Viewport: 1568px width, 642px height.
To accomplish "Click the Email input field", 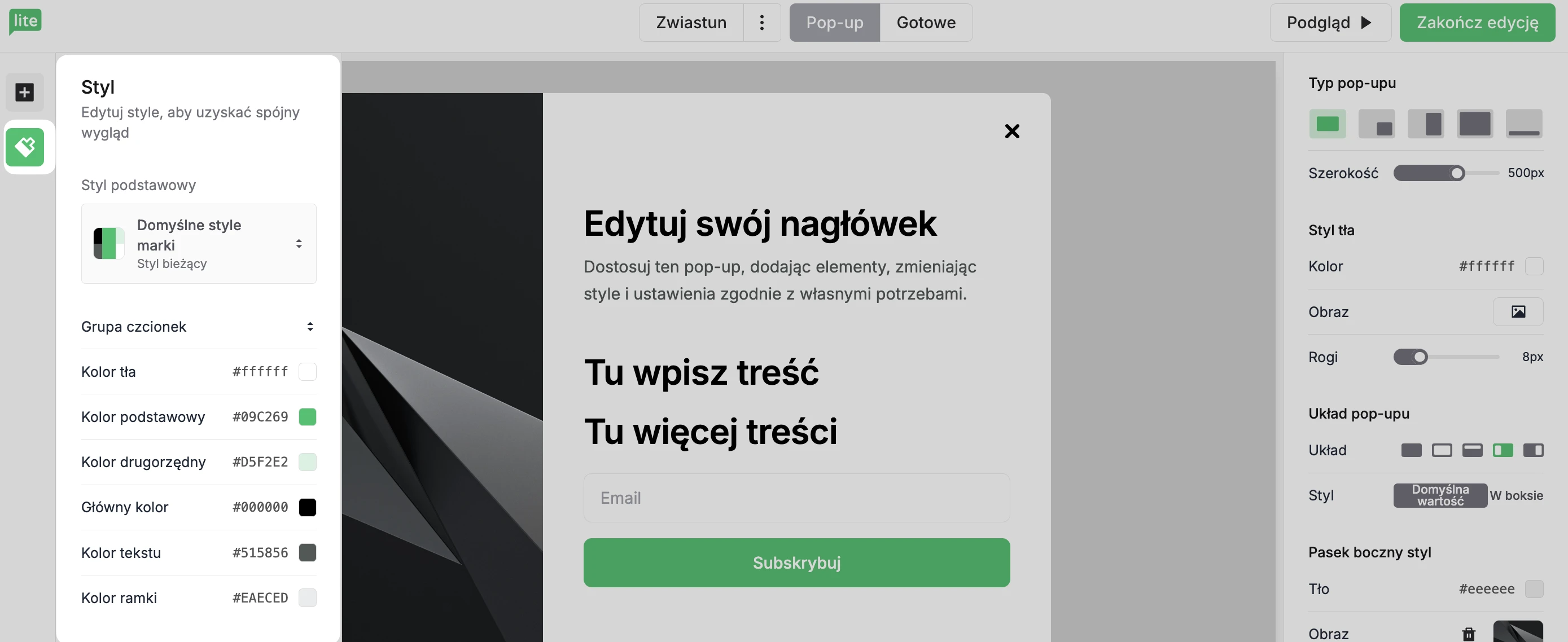I will point(796,498).
